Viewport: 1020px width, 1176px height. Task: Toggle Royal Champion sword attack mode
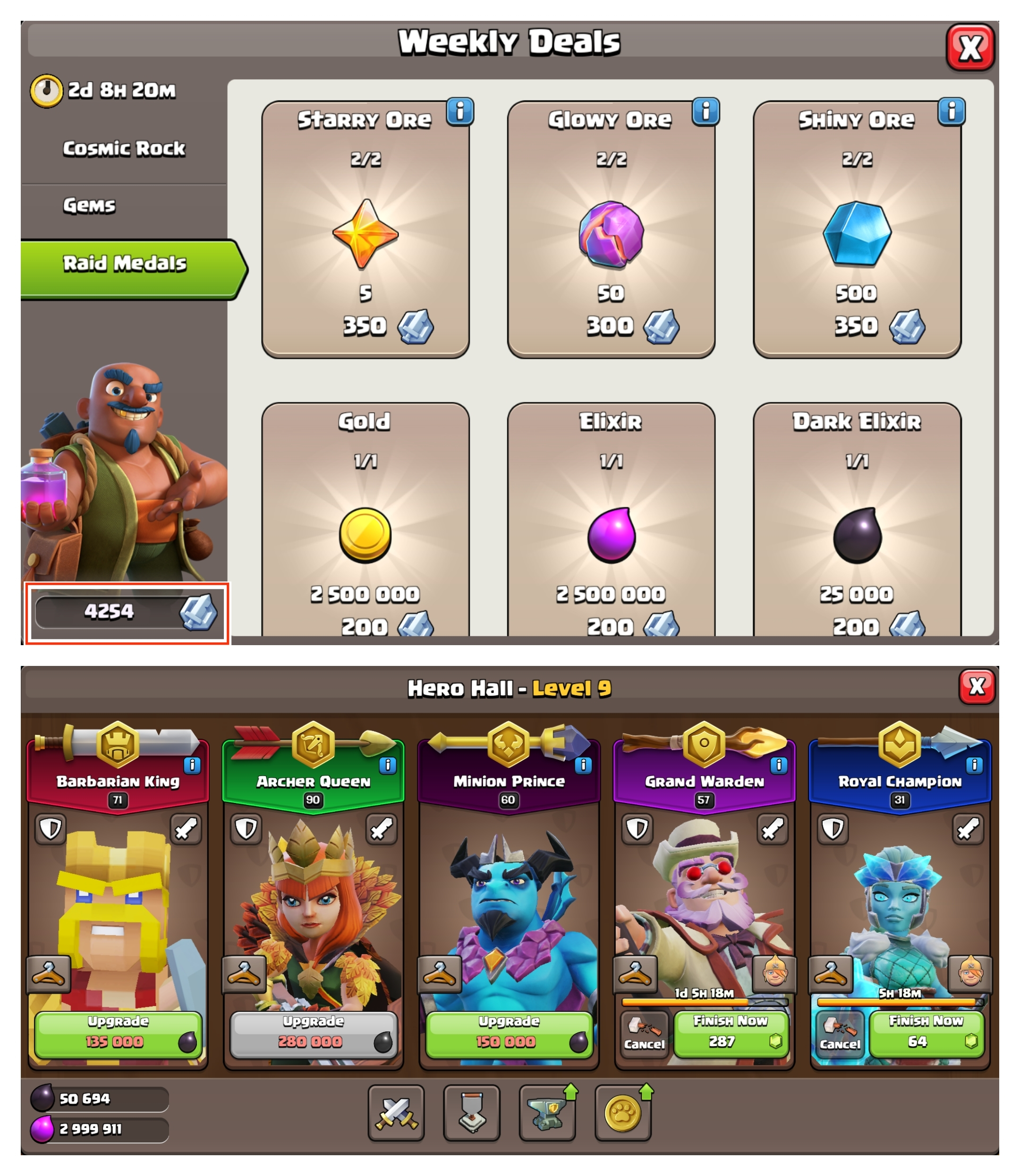point(968,829)
